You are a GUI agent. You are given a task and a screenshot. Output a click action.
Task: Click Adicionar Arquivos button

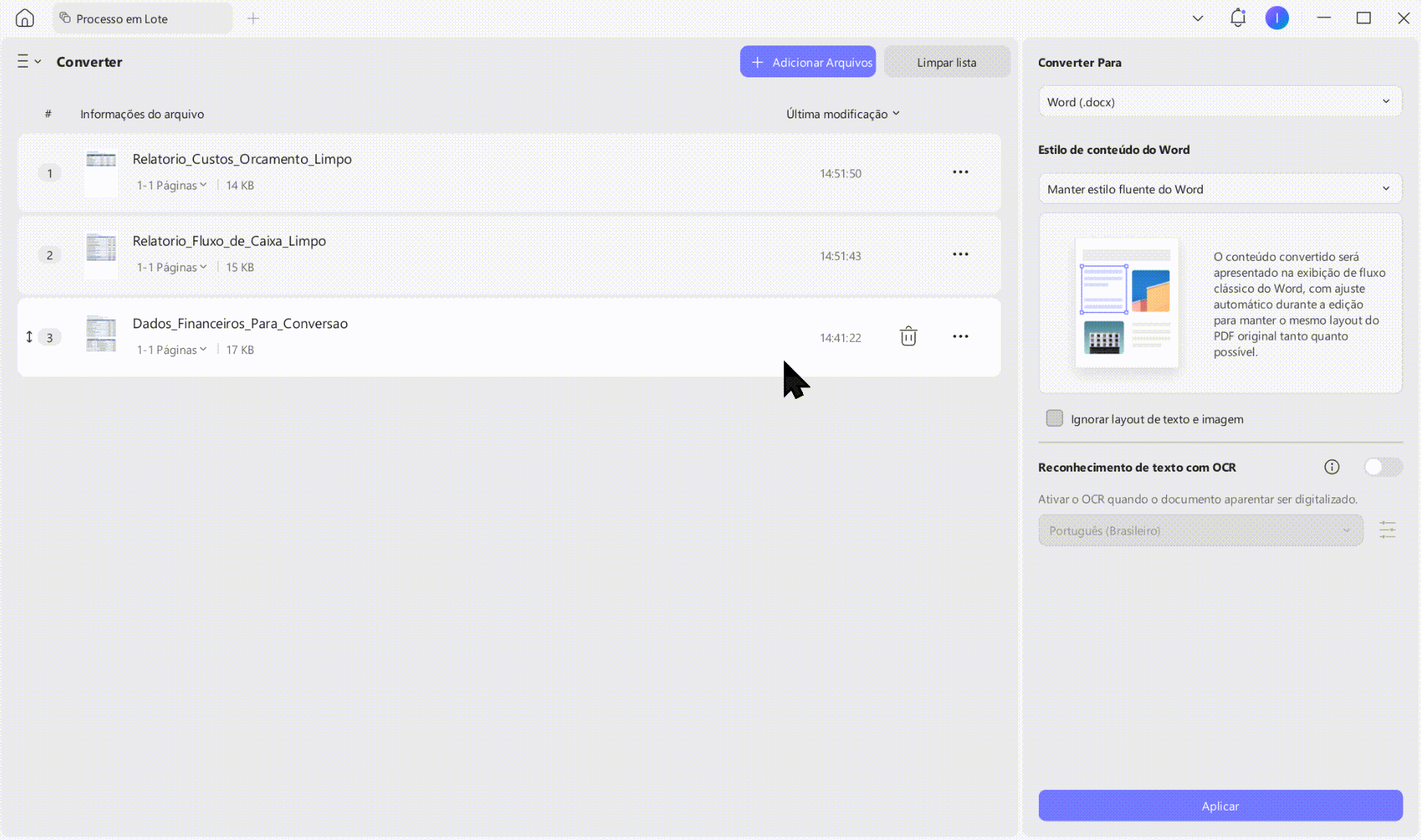(x=808, y=62)
